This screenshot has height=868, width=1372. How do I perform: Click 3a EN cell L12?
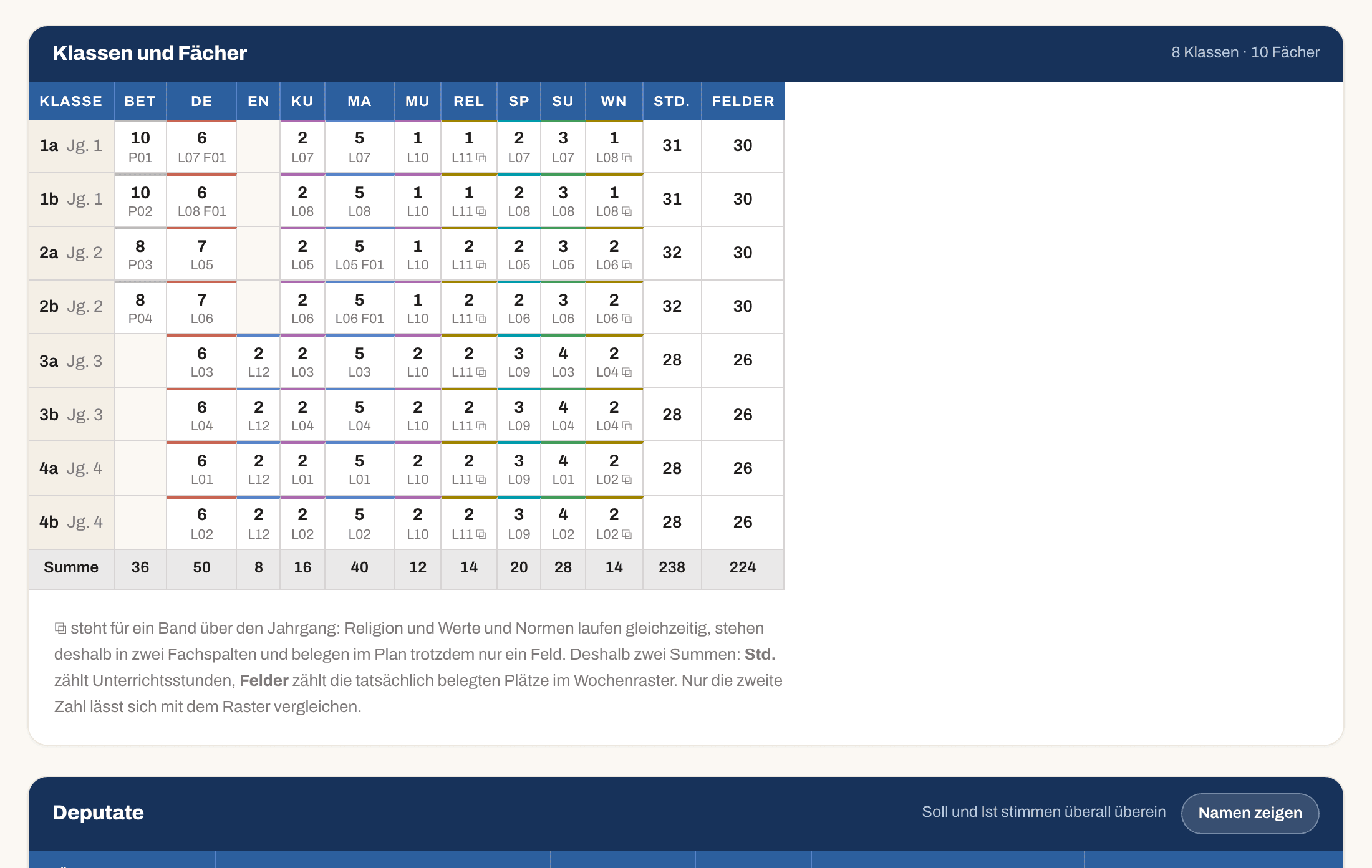click(x=258, y=361)
